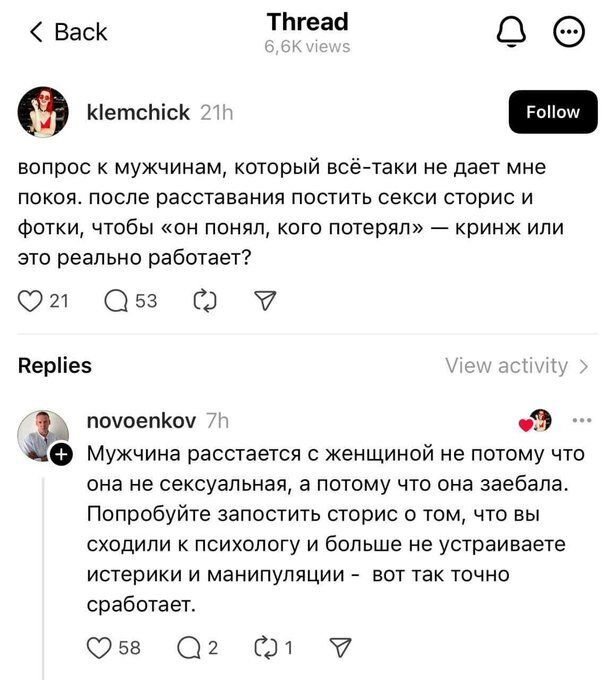615x680 pixels.
Task: Open comments on klemchick post
Action: (115, 299)
